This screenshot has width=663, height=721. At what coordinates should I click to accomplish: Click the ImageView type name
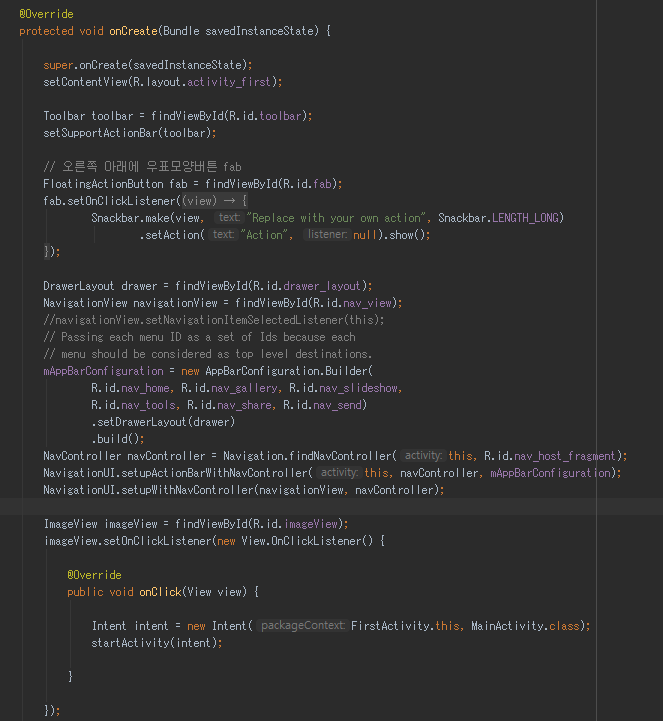[70, 524]
